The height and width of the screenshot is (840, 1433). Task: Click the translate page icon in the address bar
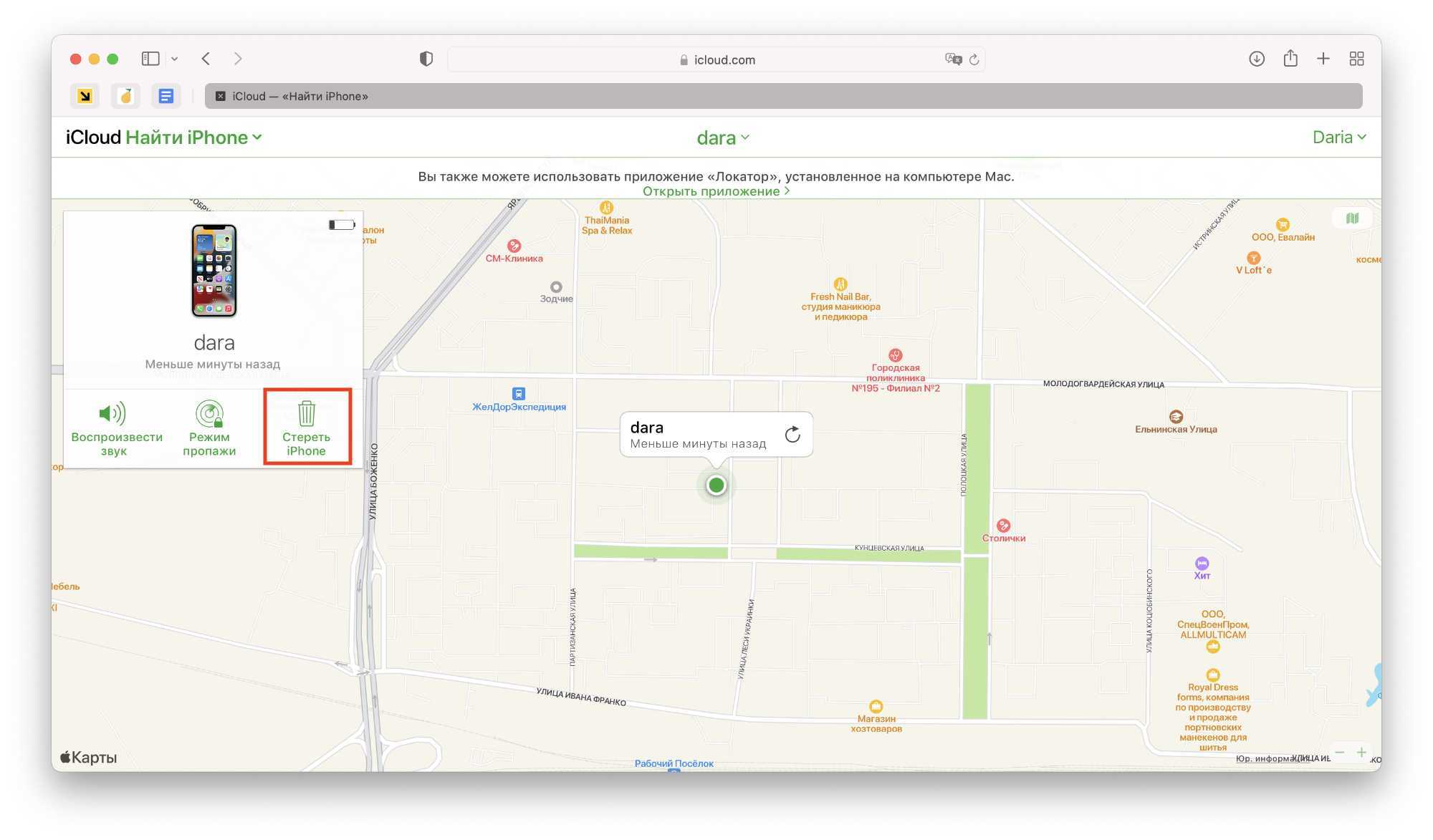(953, 59)
